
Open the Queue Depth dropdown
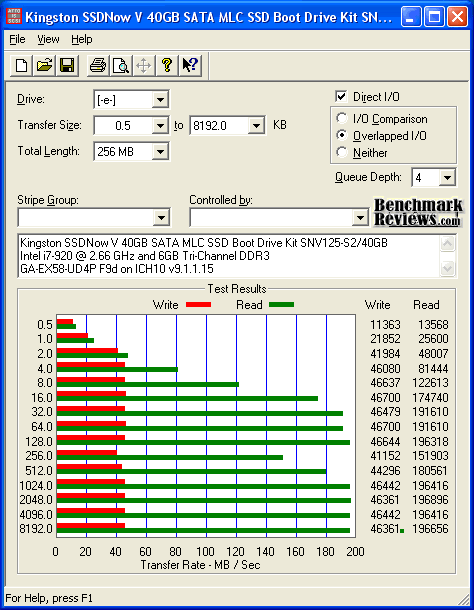tap(447, 178)
